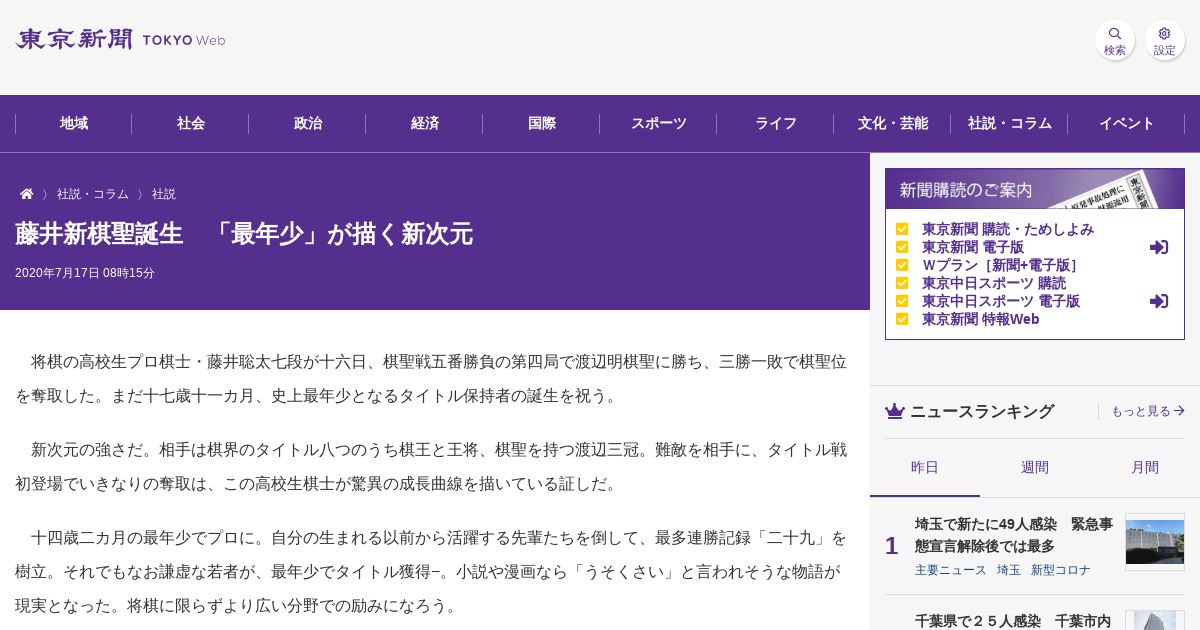Click the ranking number 1
Screen dimensions: 1200x630
point(891,546)
